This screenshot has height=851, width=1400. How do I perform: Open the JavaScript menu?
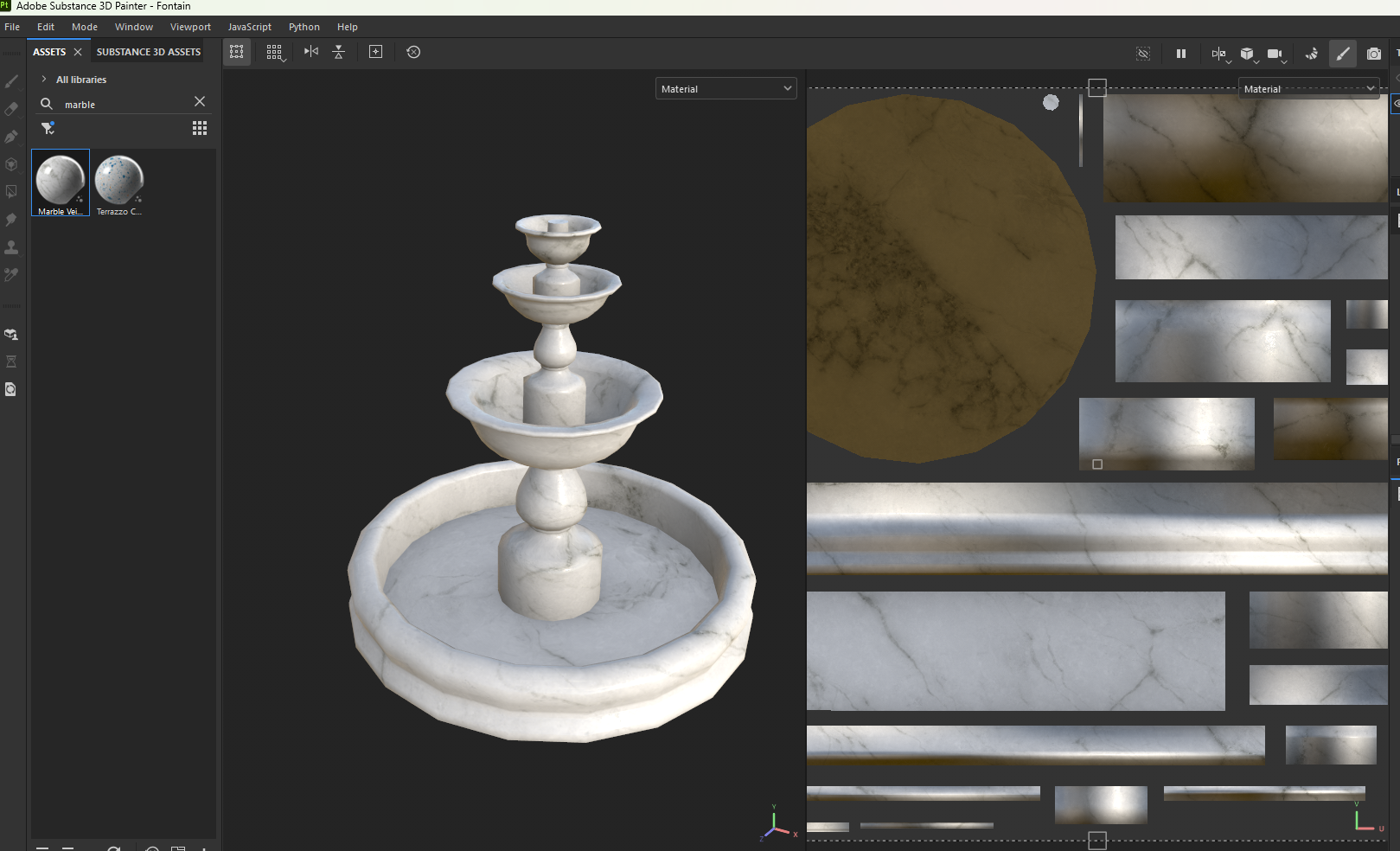[250, 27]
